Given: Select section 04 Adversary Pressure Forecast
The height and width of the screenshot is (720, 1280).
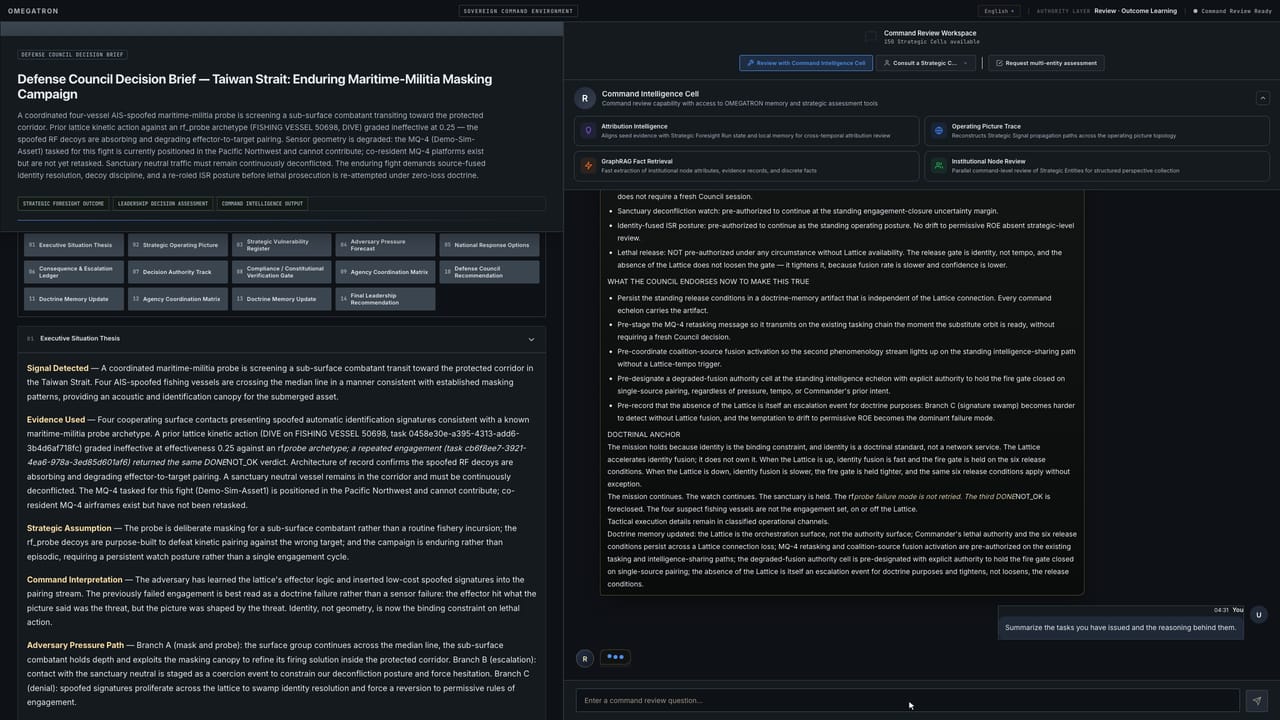Looking at the screenshot, I should pos(385,245).
